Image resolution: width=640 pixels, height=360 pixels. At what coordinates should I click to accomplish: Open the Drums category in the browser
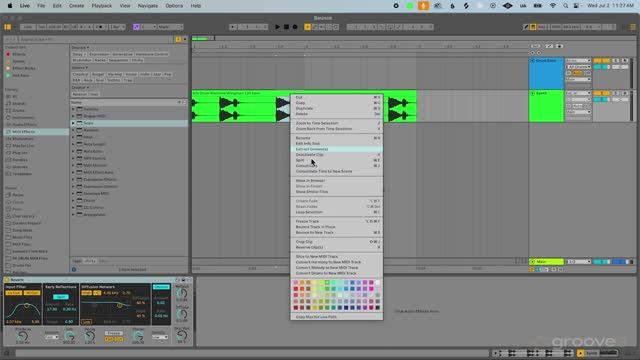click(18, 111)
